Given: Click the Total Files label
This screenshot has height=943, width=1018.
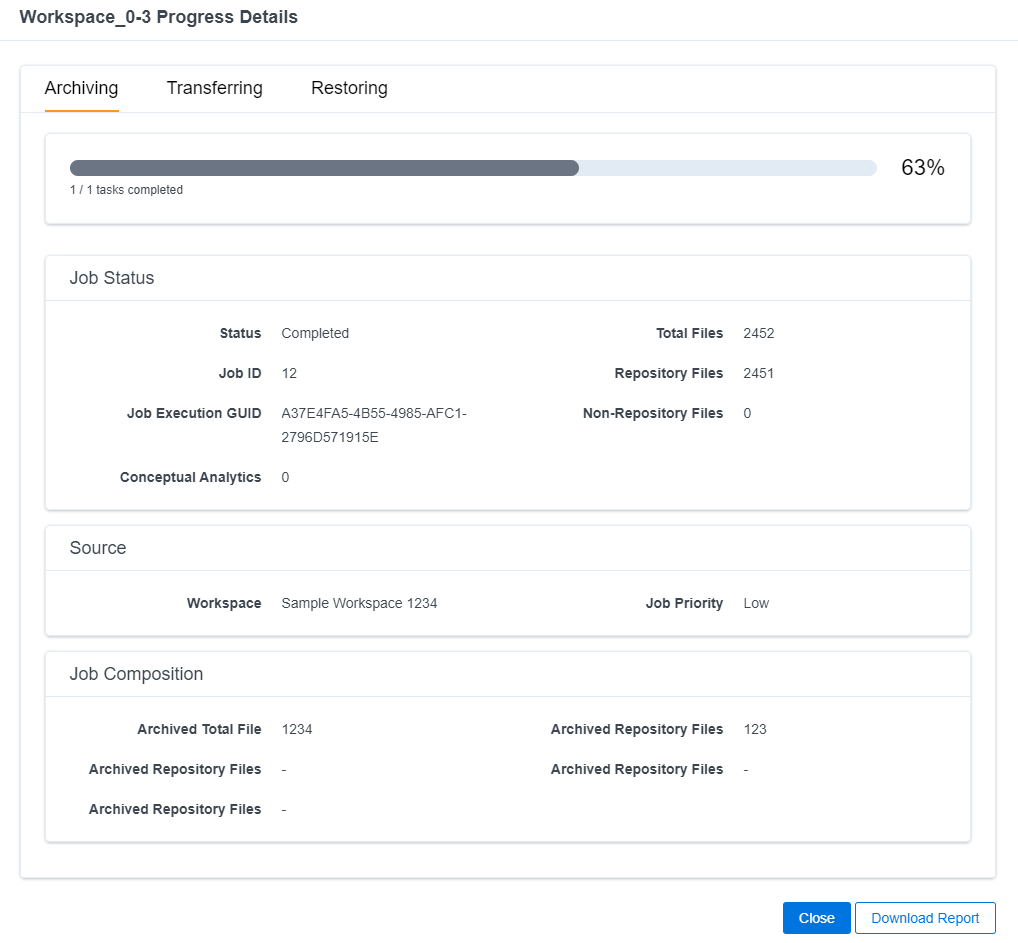Looking at the screenshot, I should [x=689, y=333].
